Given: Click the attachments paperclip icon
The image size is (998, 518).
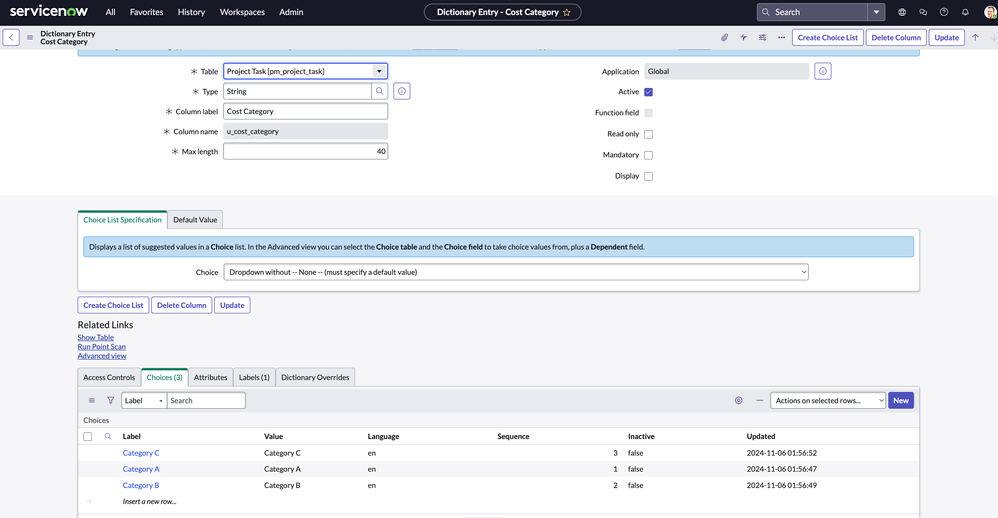Looking at the screenshot, I should (724, 38).
